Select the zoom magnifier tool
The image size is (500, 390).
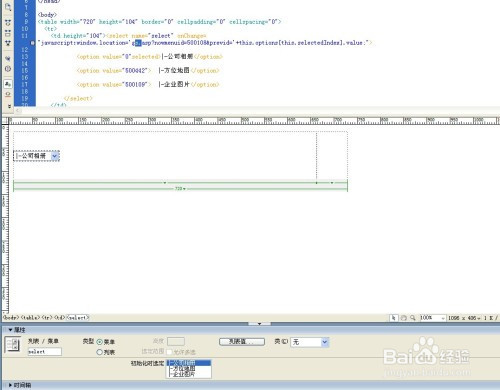coord(412,318)
